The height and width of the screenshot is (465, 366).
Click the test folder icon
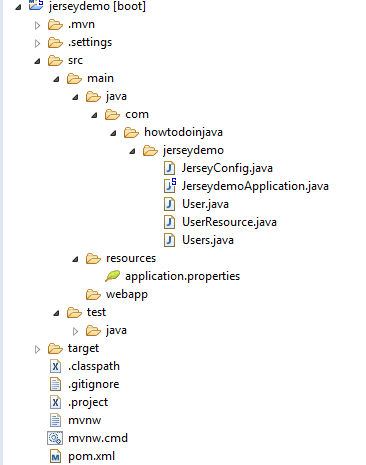point(74,313)
